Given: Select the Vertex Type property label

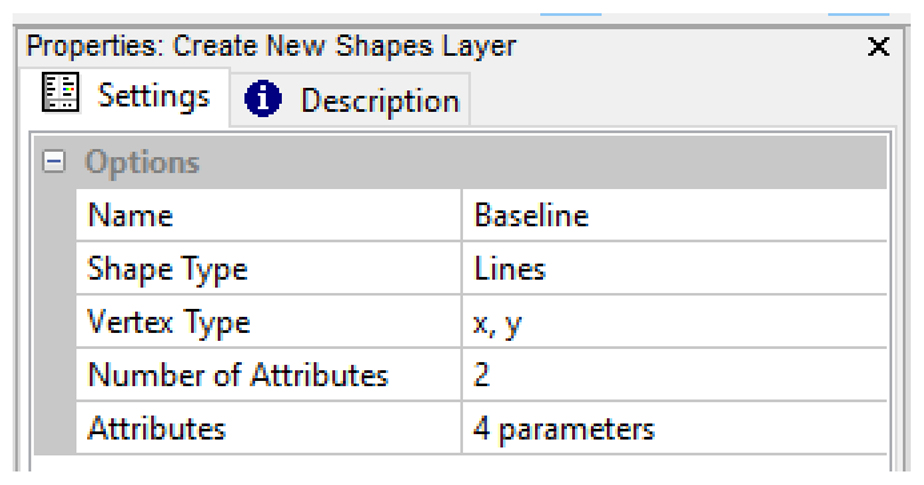Looking at the screenshot, I should 169,322.
